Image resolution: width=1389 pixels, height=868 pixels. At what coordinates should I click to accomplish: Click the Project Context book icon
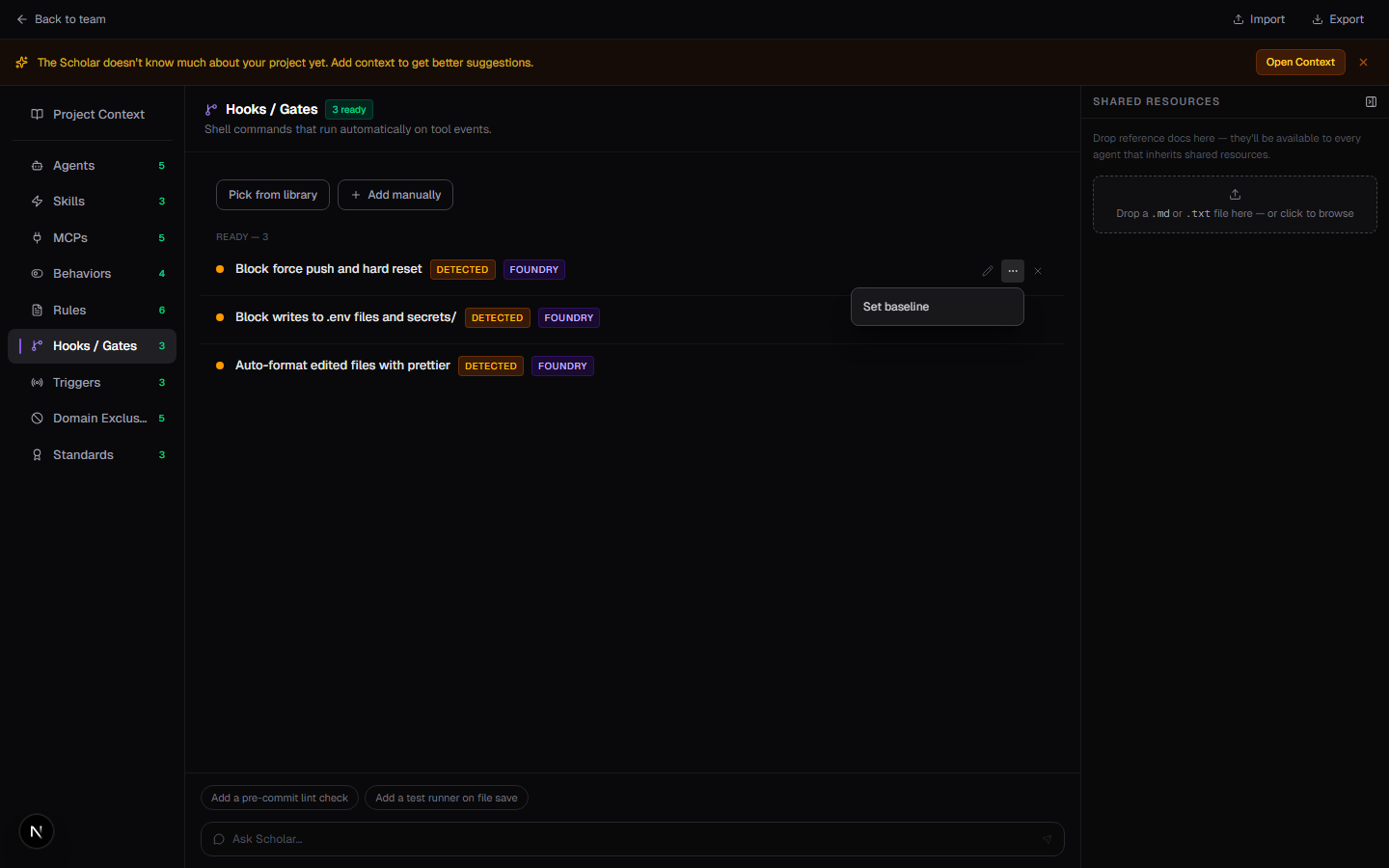pos(37,114)
